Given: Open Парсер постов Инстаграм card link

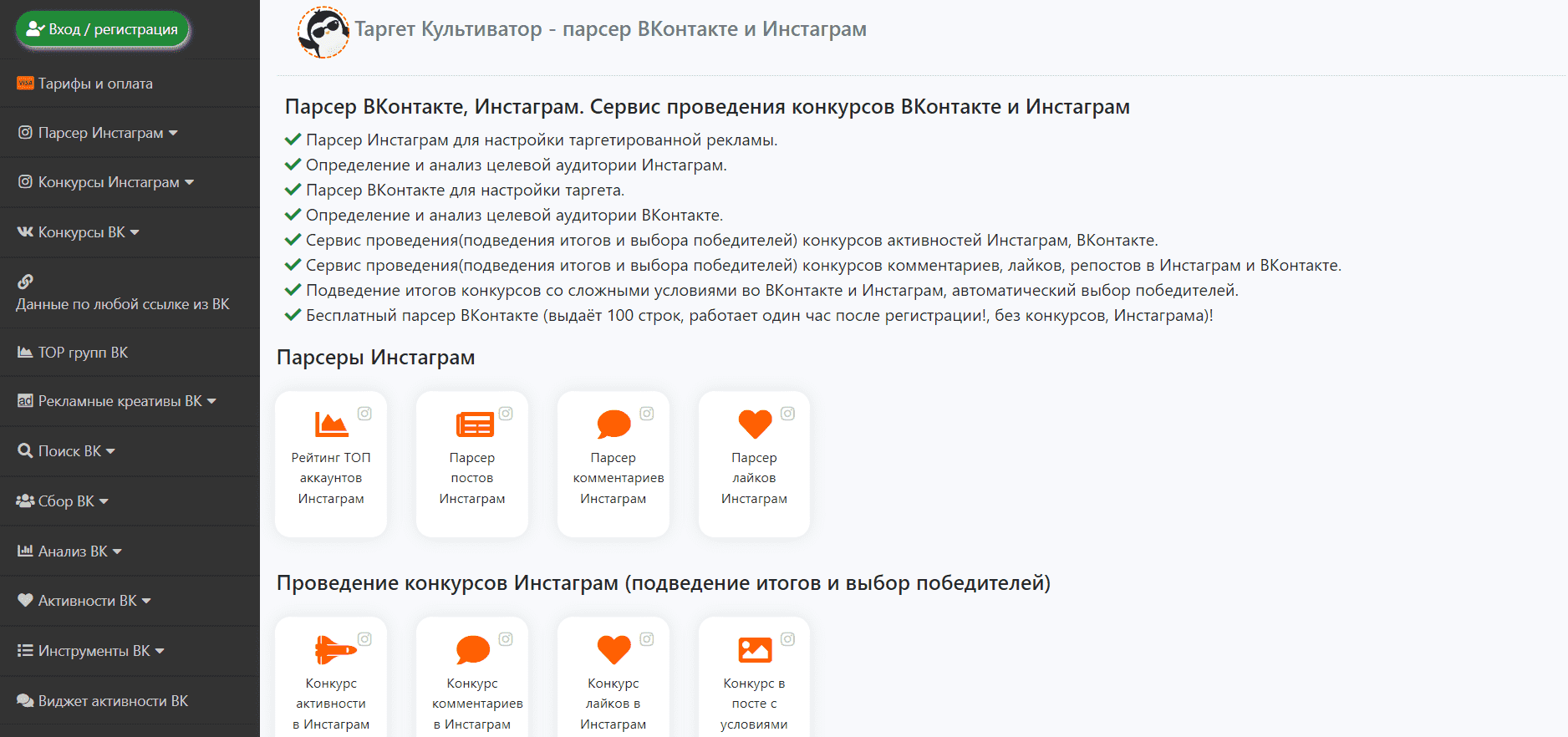Looking at the screenshot, I should pos(472,478).
